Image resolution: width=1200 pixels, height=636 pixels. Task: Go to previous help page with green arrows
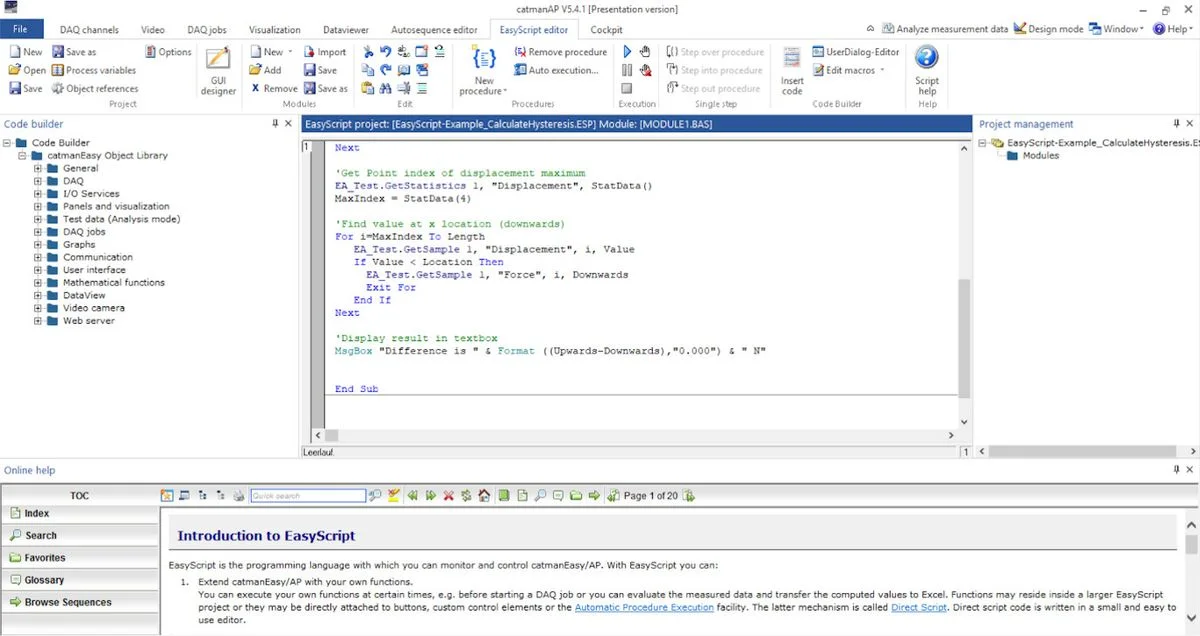[412, 495]
